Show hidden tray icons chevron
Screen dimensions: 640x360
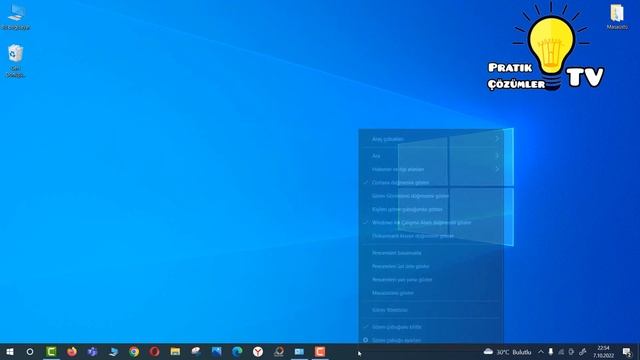(541, 352)
